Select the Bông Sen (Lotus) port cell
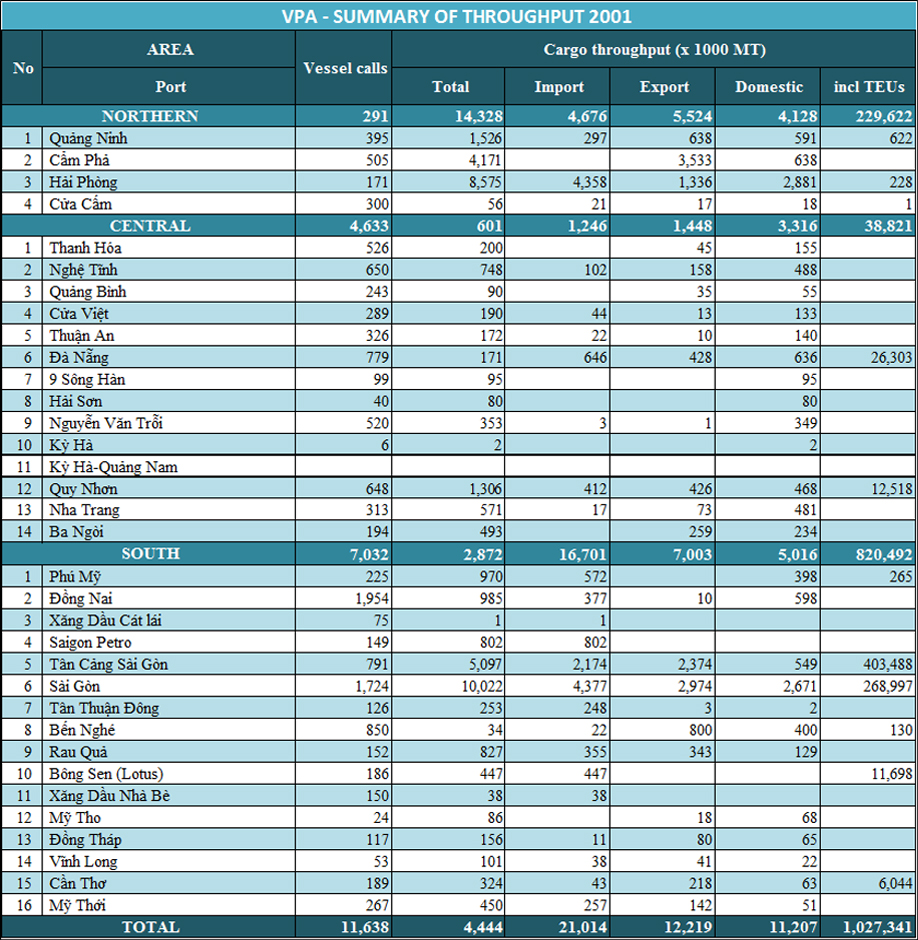Image resolution: width=918 pixels, height=940 pixels. 105,774
